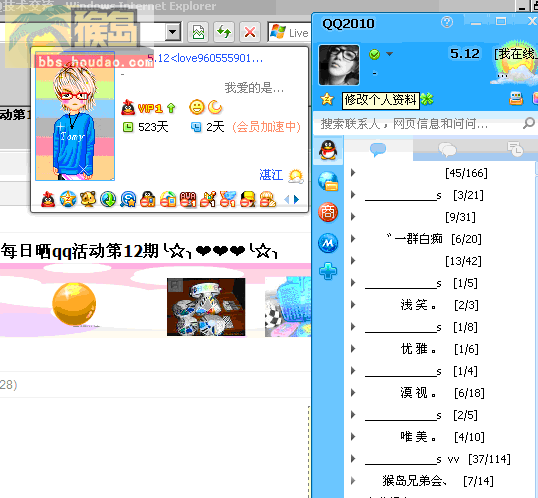
Task: Click the QQ2010 help question mark icon
Action: click(x=447, y=23)
